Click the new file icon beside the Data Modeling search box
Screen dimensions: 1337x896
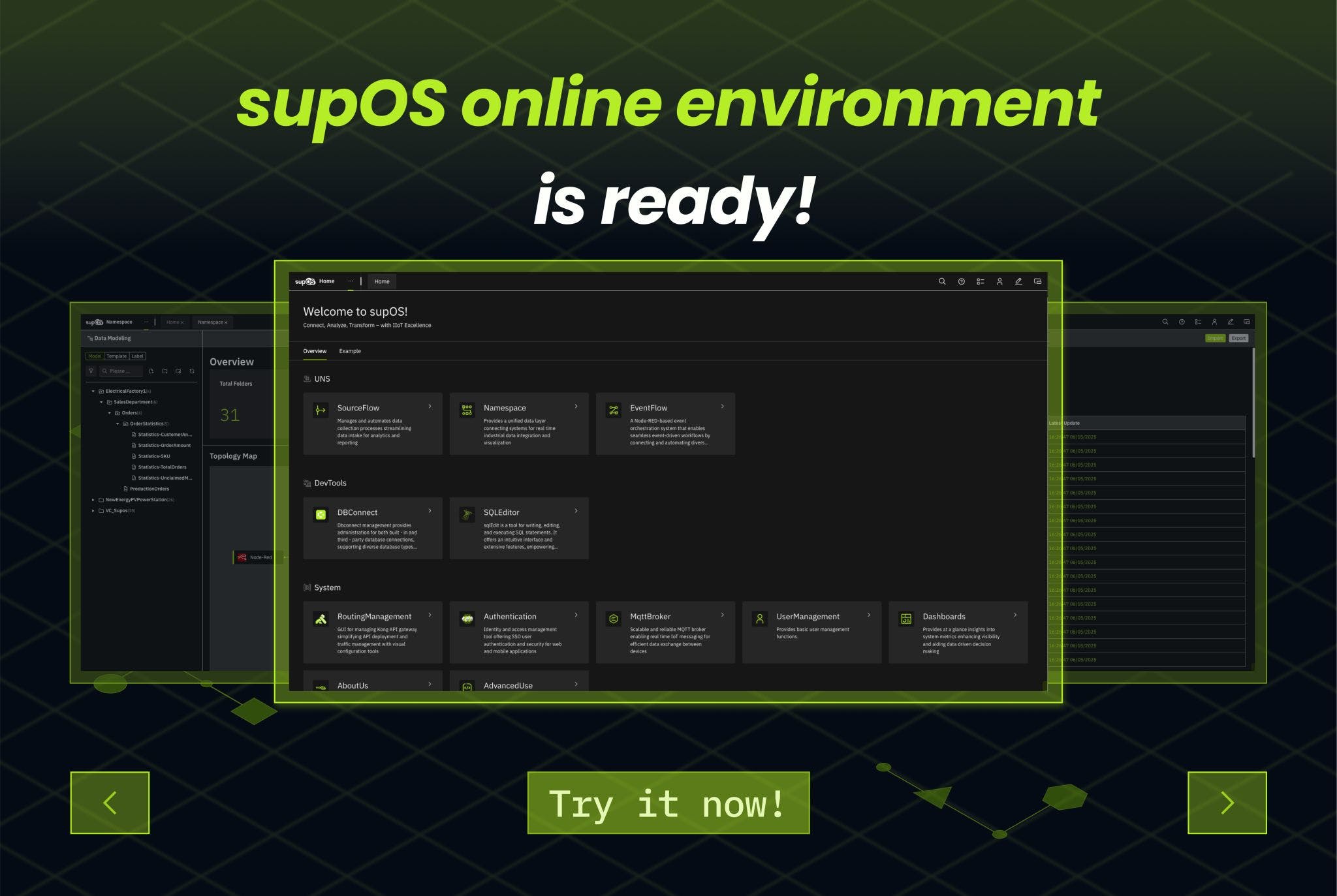tap(151, 371)
